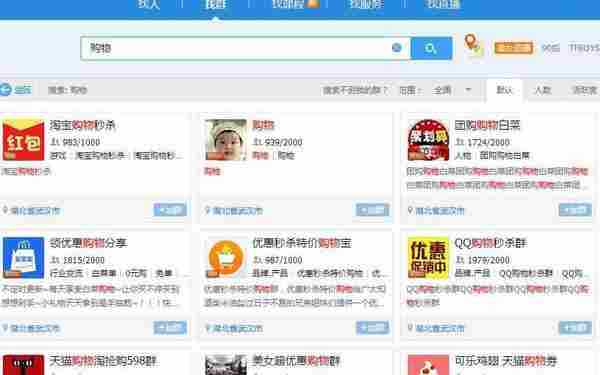Open the 领优惠购物分享 group title
Screen dimensions: 600x375
coord(88,243)
